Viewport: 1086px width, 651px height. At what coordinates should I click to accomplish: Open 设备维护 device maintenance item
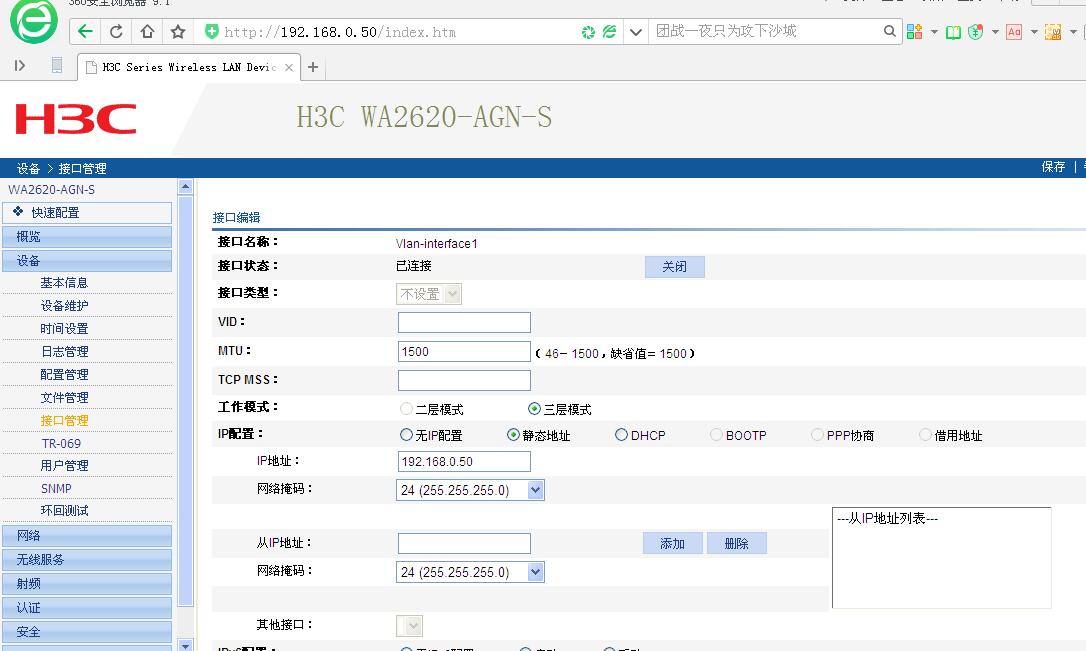[x=64, y=306]
